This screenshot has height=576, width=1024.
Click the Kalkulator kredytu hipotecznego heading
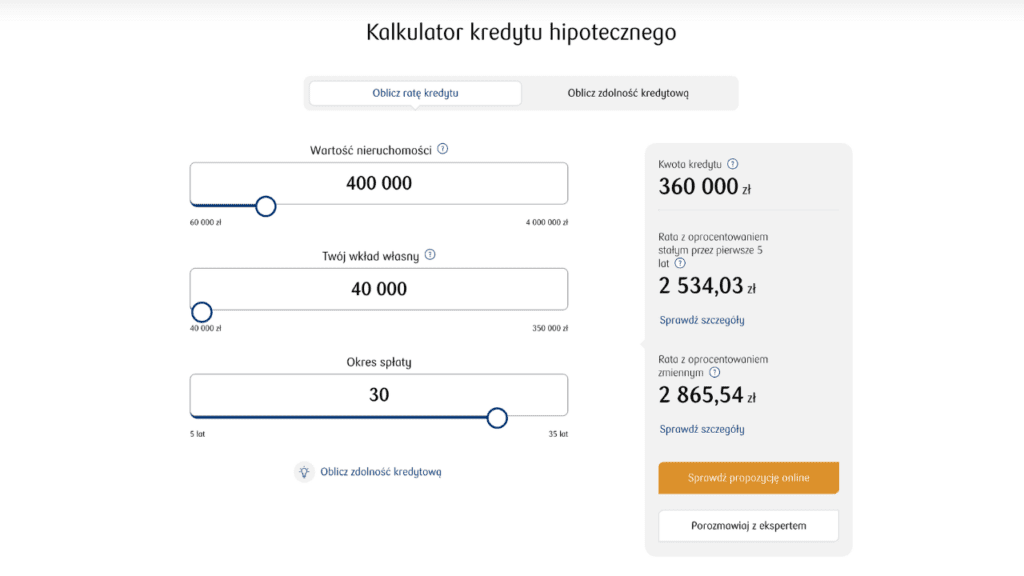tap(521, 32)
